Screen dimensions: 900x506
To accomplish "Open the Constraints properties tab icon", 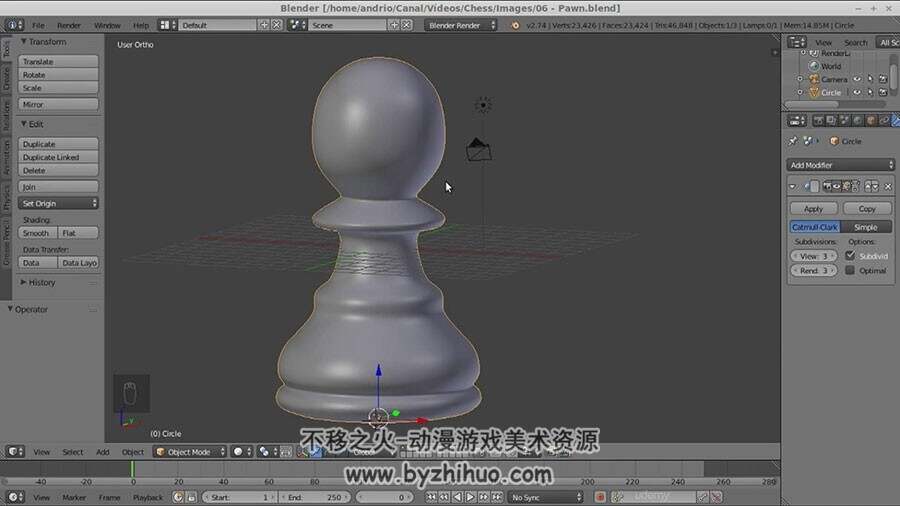I will [884, 120].
